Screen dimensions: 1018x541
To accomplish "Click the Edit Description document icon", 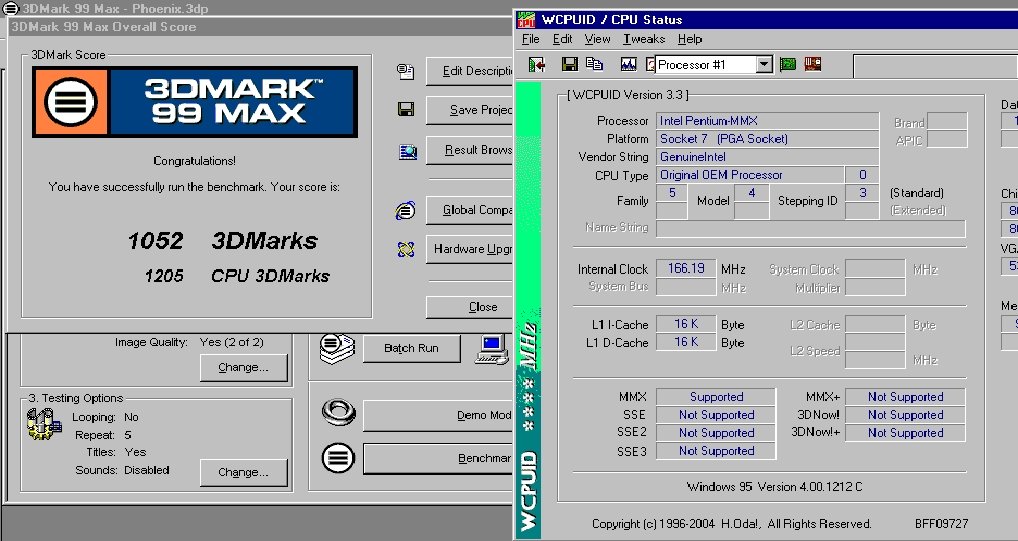I will tap(406, 71).
